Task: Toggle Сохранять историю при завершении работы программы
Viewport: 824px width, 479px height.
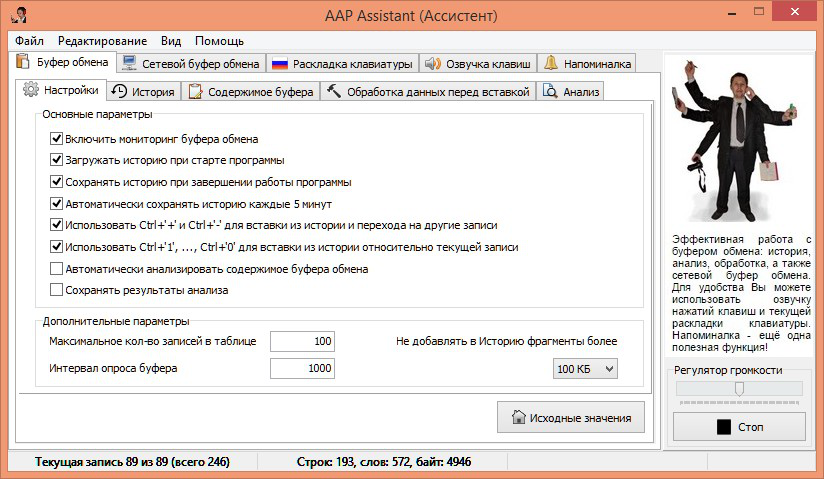Action: point(56,181)
